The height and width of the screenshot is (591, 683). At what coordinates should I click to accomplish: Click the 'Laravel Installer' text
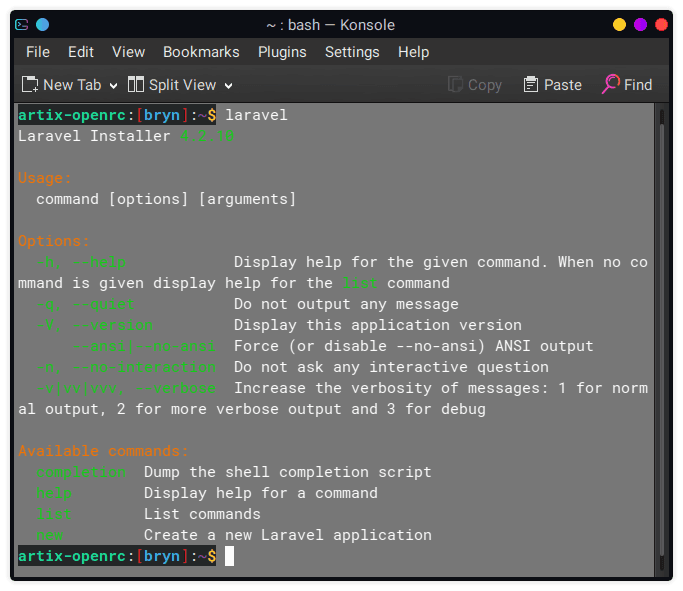point(94,136)
